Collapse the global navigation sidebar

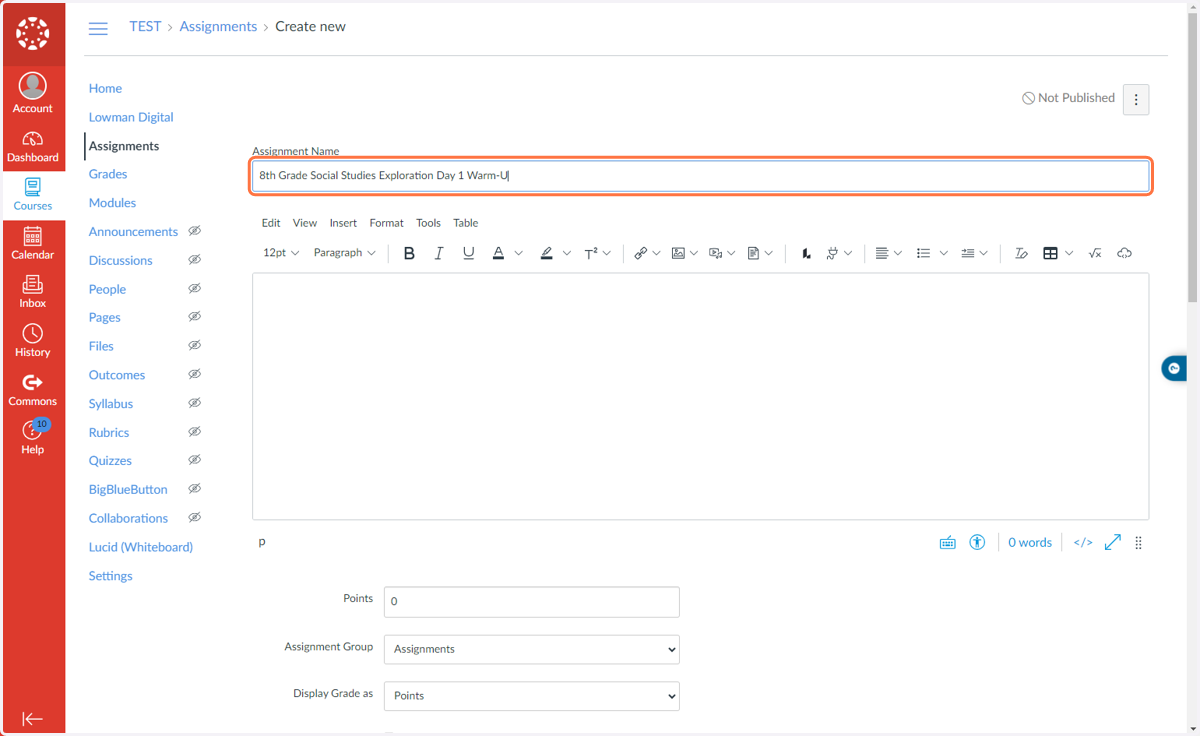coord(32,718)
